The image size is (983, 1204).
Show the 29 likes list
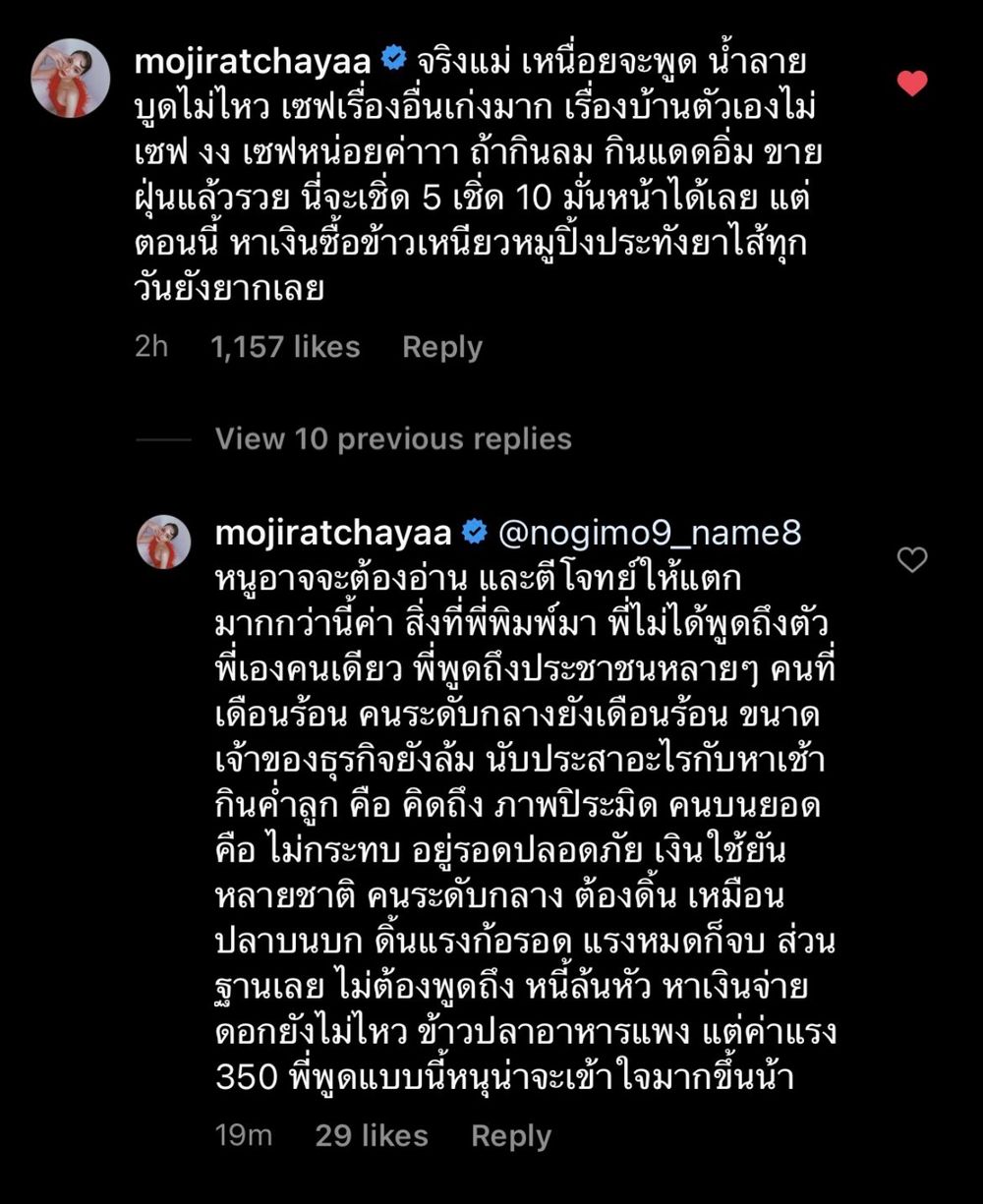click(372, 1136)
